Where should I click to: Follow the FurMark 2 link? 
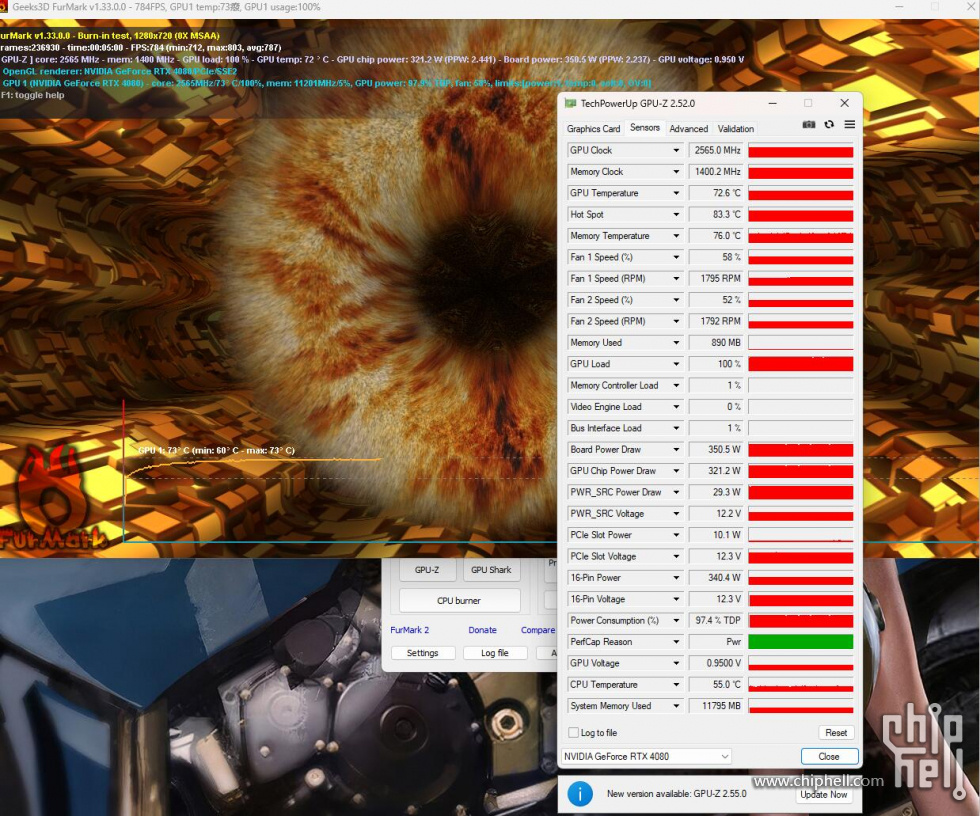click(x=409, y=630)
